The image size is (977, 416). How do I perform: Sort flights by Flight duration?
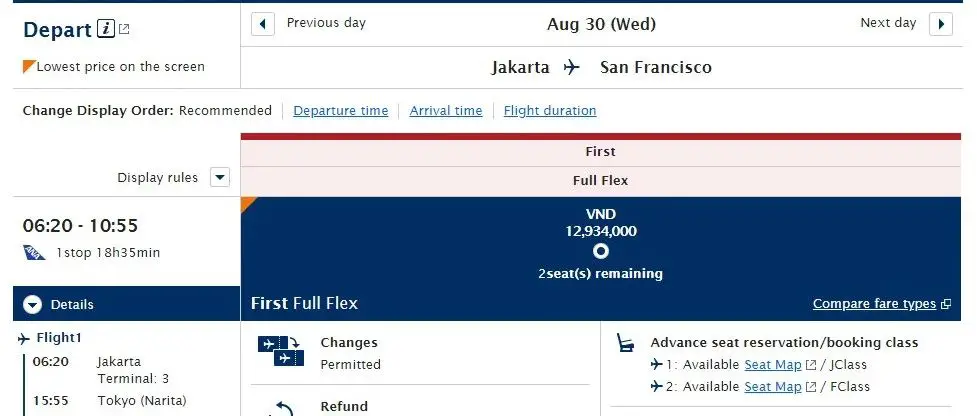[x=550, y=111]
